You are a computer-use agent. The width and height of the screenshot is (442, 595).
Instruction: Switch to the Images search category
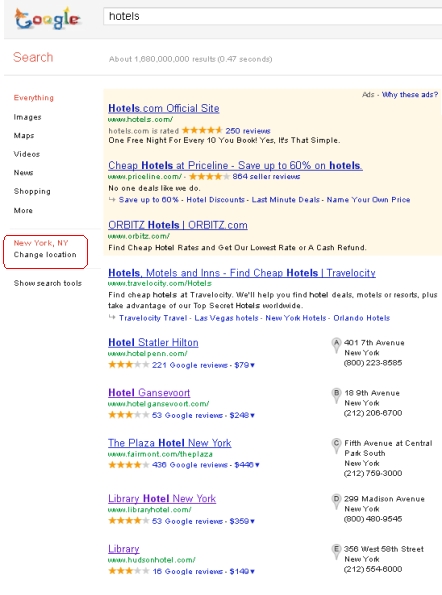tap(27, 117)
